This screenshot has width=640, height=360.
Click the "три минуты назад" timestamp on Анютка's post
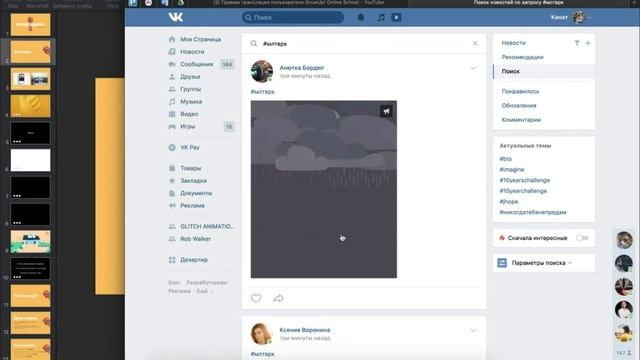coord(305,76)
